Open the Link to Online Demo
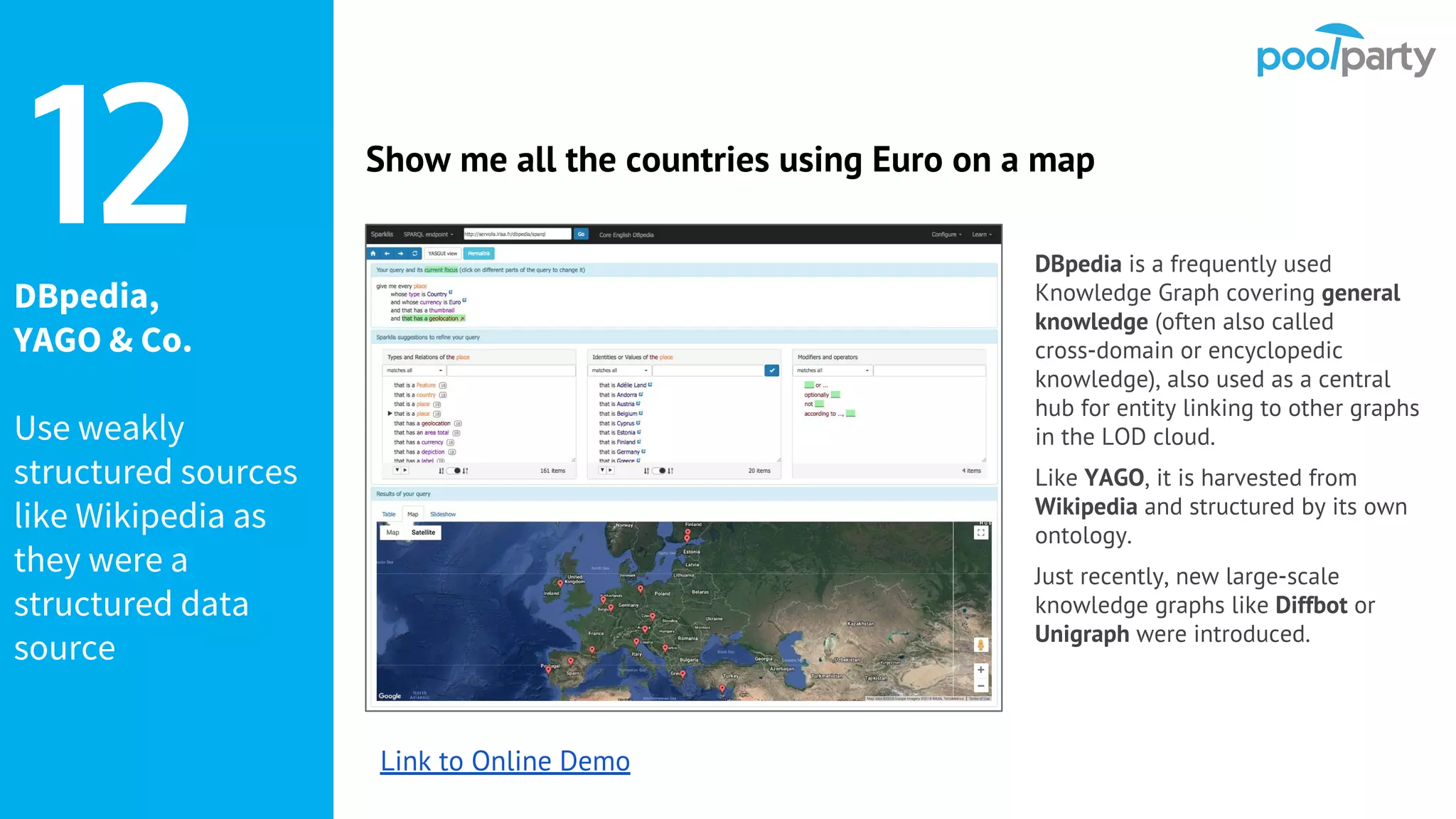This screenshot has width=1456, height=819. (x=505, y=761)
